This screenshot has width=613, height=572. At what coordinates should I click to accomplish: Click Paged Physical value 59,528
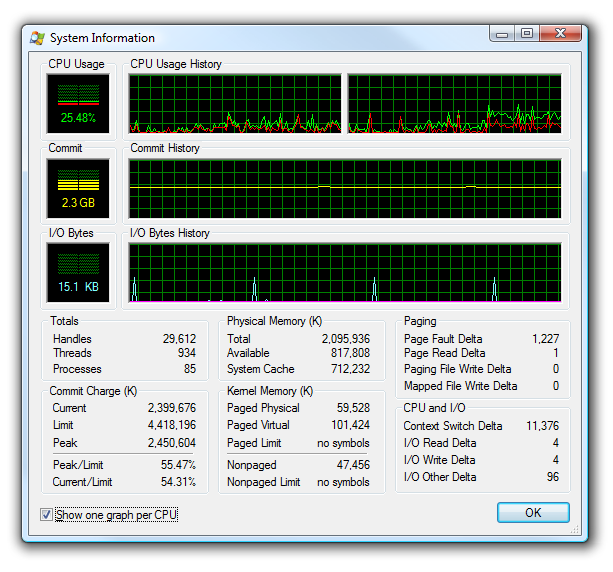coord(353,408)
